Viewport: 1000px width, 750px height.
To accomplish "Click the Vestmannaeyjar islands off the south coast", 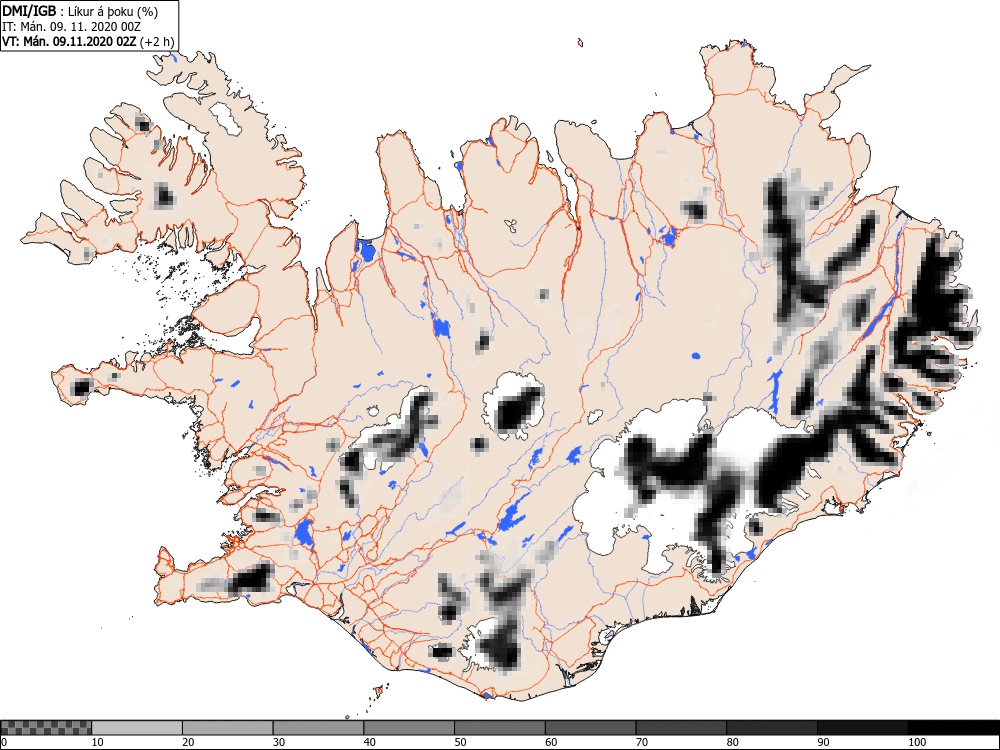I will point(378,692).
